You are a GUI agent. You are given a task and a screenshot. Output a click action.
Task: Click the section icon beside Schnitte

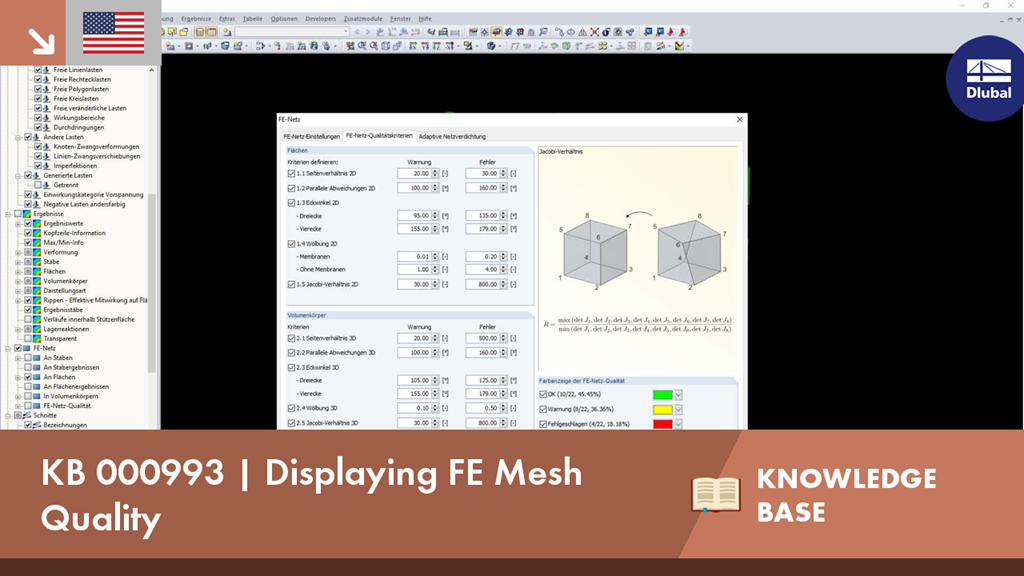click(x=27, y=415)
